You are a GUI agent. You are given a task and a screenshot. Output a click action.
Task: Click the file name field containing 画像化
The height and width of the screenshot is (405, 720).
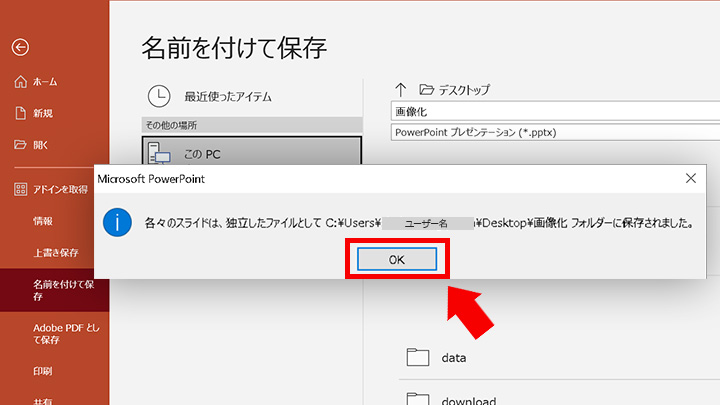(x=555, y=112)
